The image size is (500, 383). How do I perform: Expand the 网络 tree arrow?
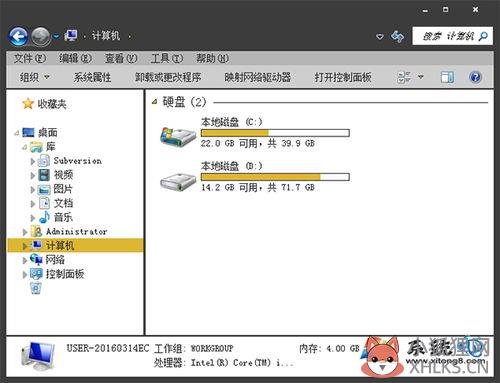tap(25, 260)
